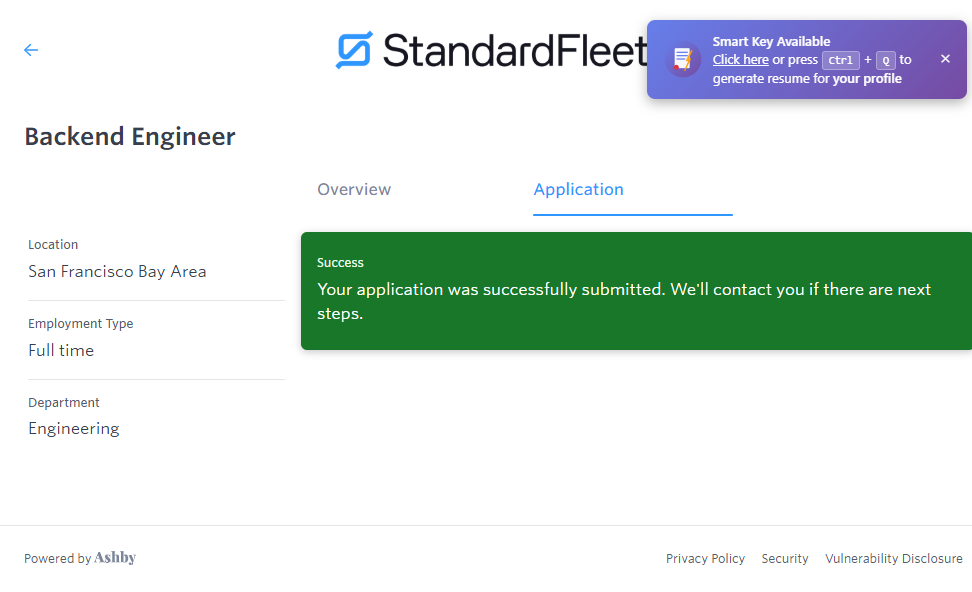This screenshot has width=972, height=592.
Task: Follow the "Click here" link
Action: point(740,60)
